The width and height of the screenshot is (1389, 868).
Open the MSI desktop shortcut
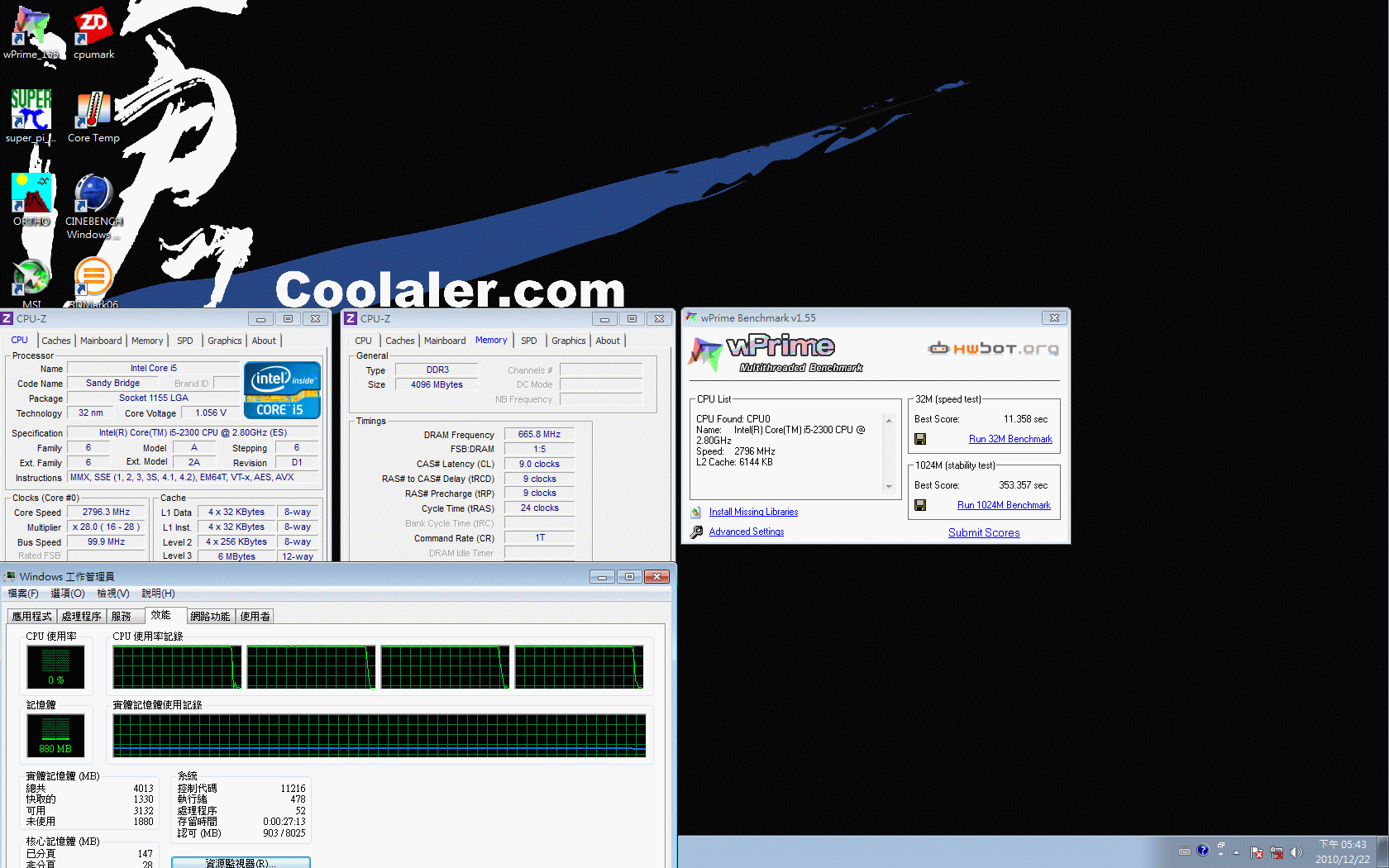point(31,282)
